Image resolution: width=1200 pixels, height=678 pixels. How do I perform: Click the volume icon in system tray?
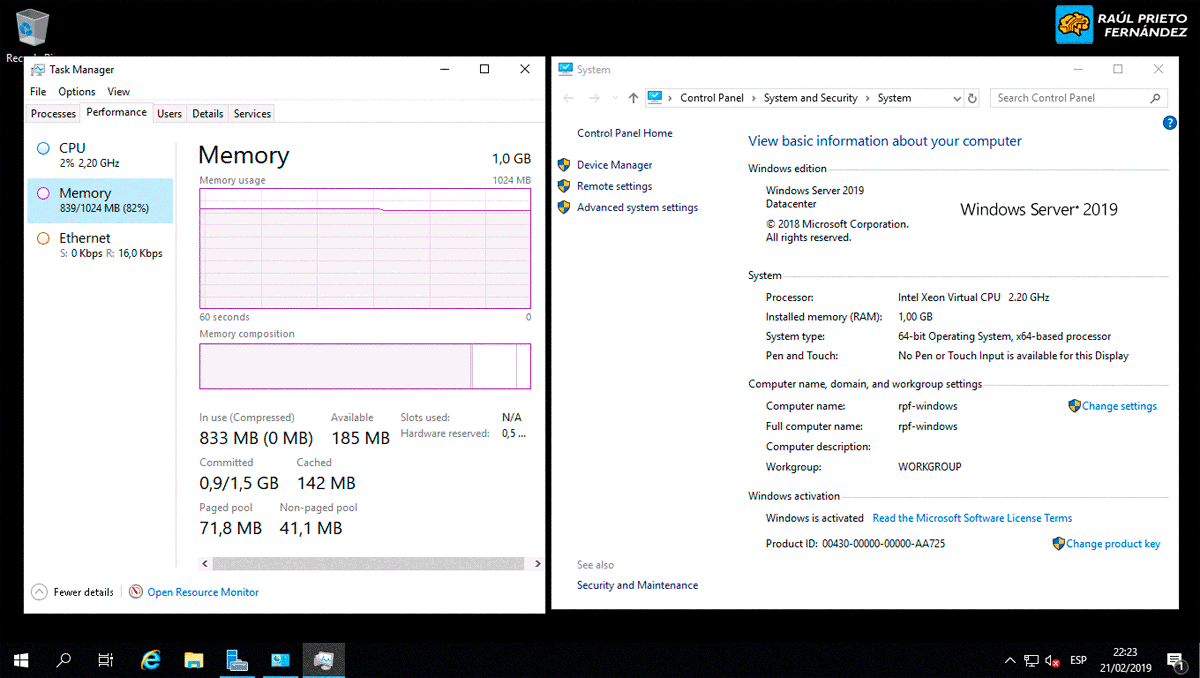(1052, 660)
